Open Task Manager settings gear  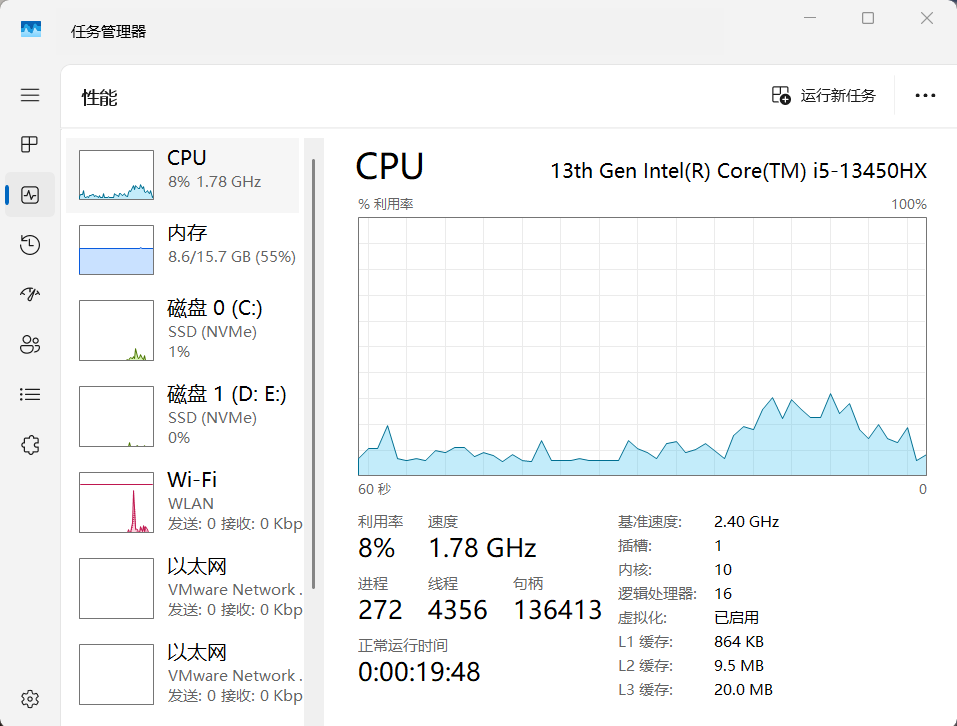click(x=30, y=699)
